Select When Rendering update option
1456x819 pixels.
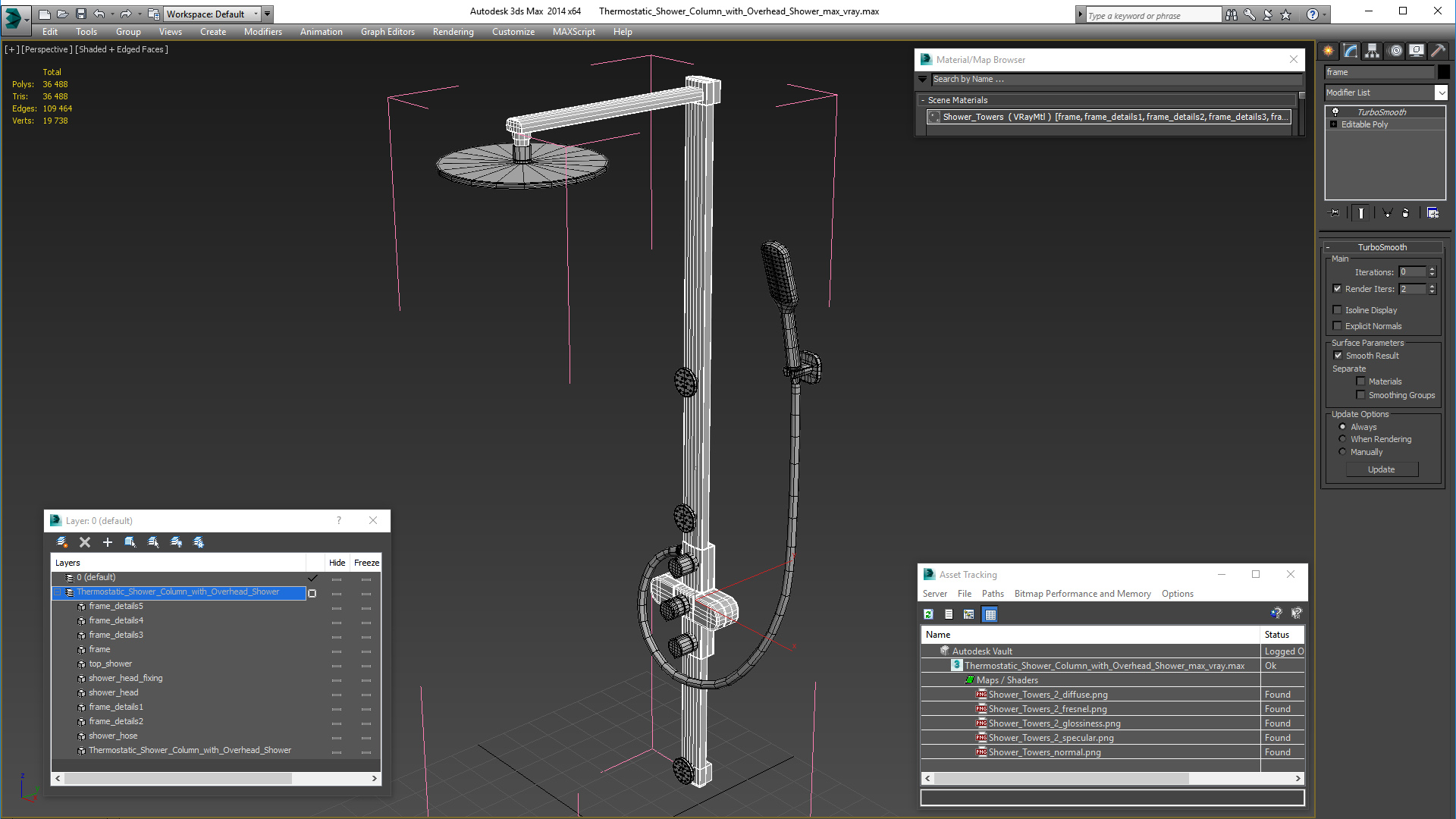tap(1342, 439)
